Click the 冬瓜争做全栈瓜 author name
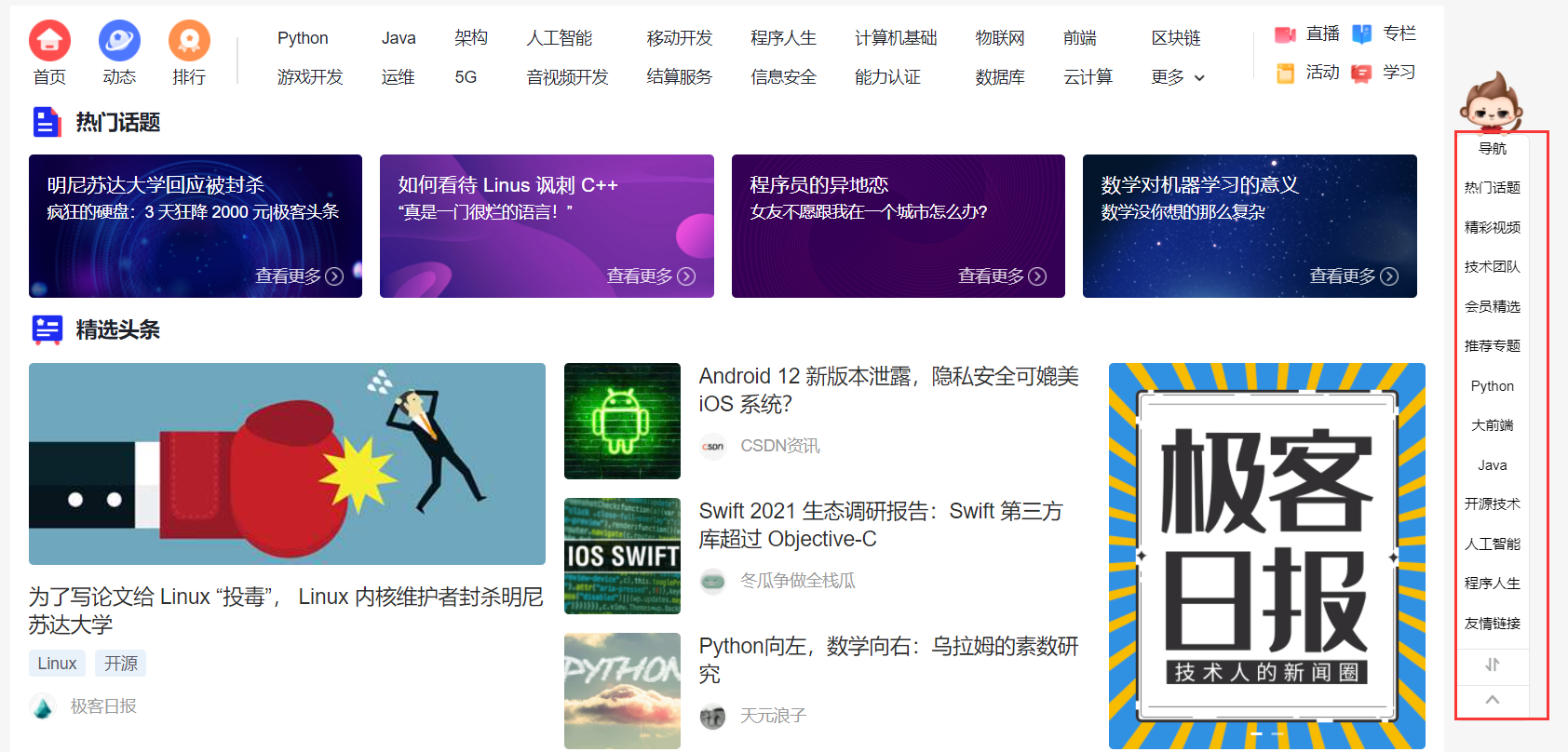Image resolution: width=1568 pixels, height=752 pixels. tap(798, 581)
